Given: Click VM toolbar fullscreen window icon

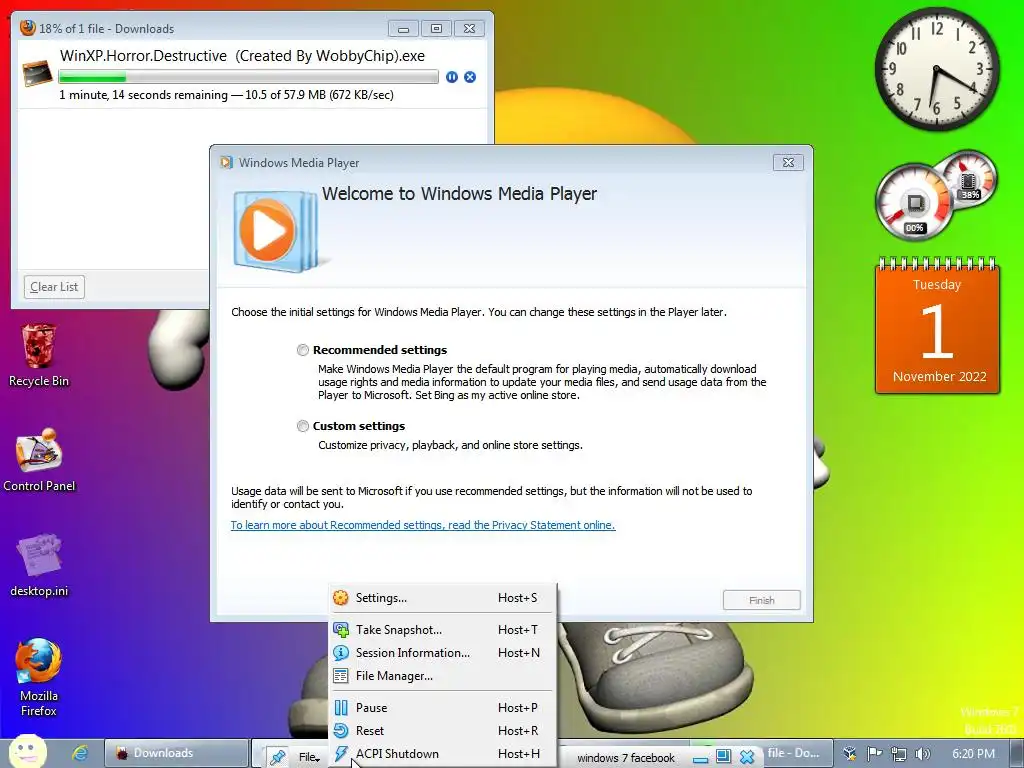Looking at the screenshot, I should click(x=724, y=756).
